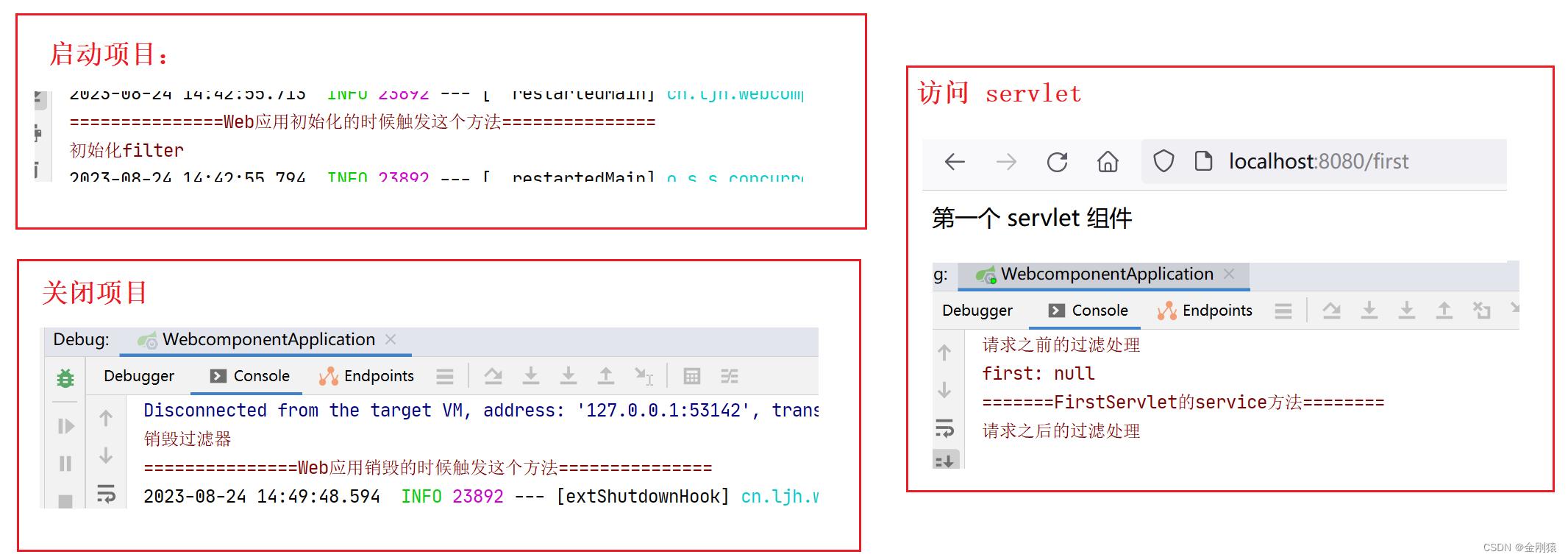
Task: Open layout settings icon in servlet-access debug toolbar
Action: click(x=1283, y=311)
